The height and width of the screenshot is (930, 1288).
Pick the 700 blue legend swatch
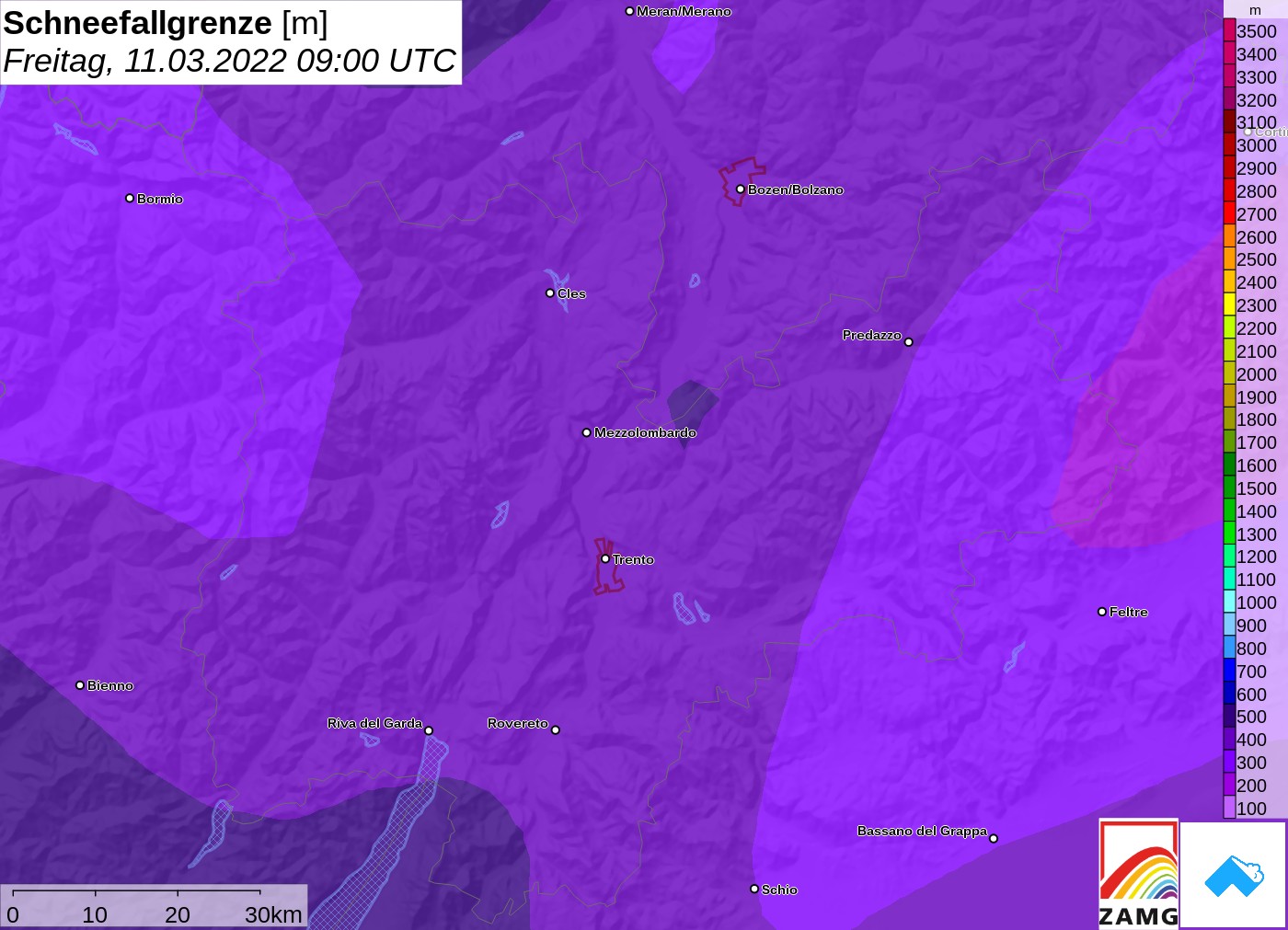click(x=1229, y=671)
